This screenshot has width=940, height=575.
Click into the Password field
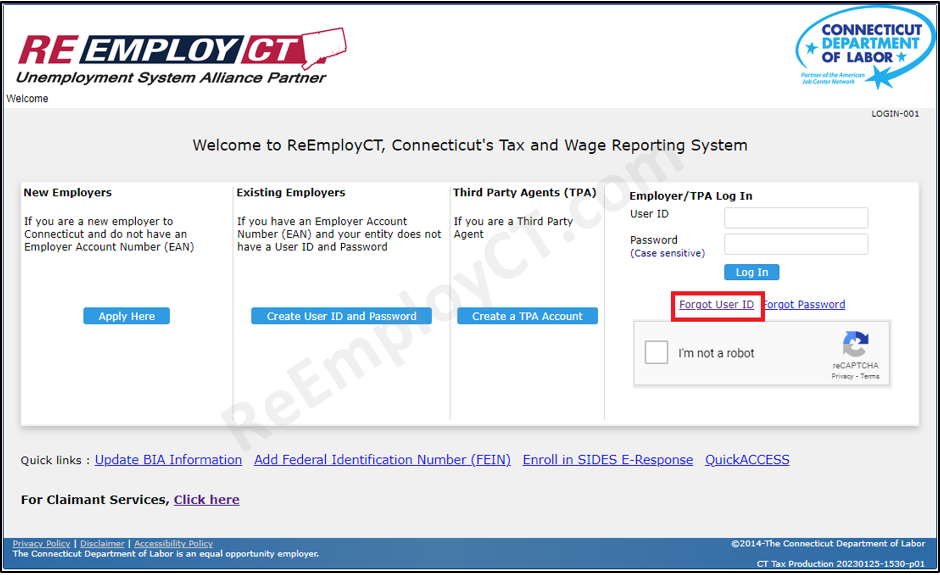tap(796, 244)
